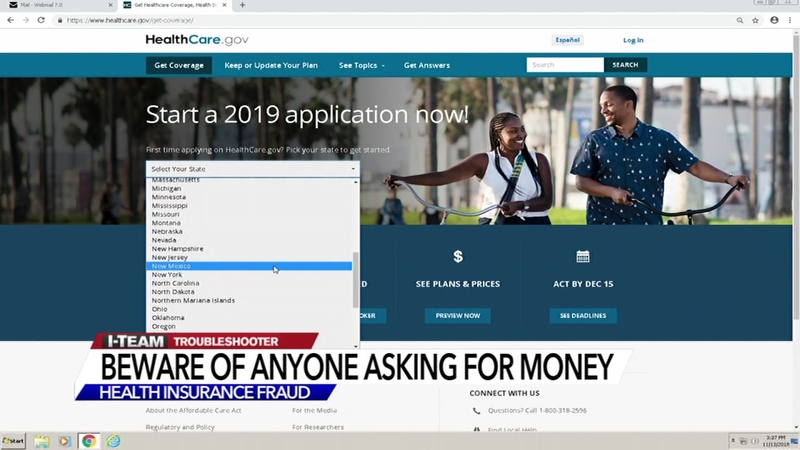Open the Get Coverage nav item
800x450 pixels.
[x=179, y=65]
